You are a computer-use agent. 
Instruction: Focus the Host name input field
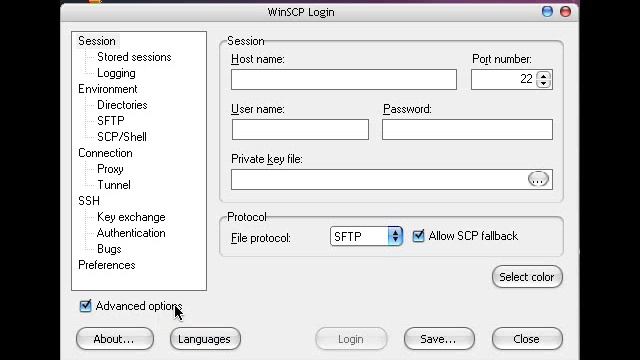tap(344, 79)
